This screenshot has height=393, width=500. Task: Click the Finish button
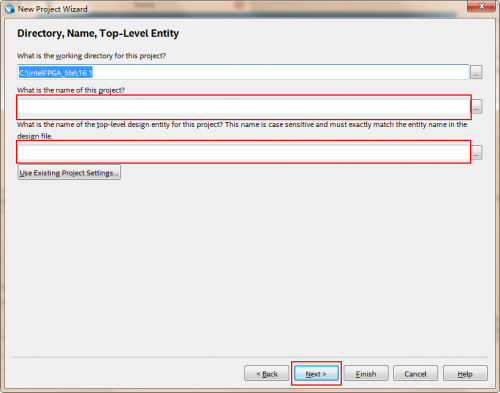coord(366,373)
